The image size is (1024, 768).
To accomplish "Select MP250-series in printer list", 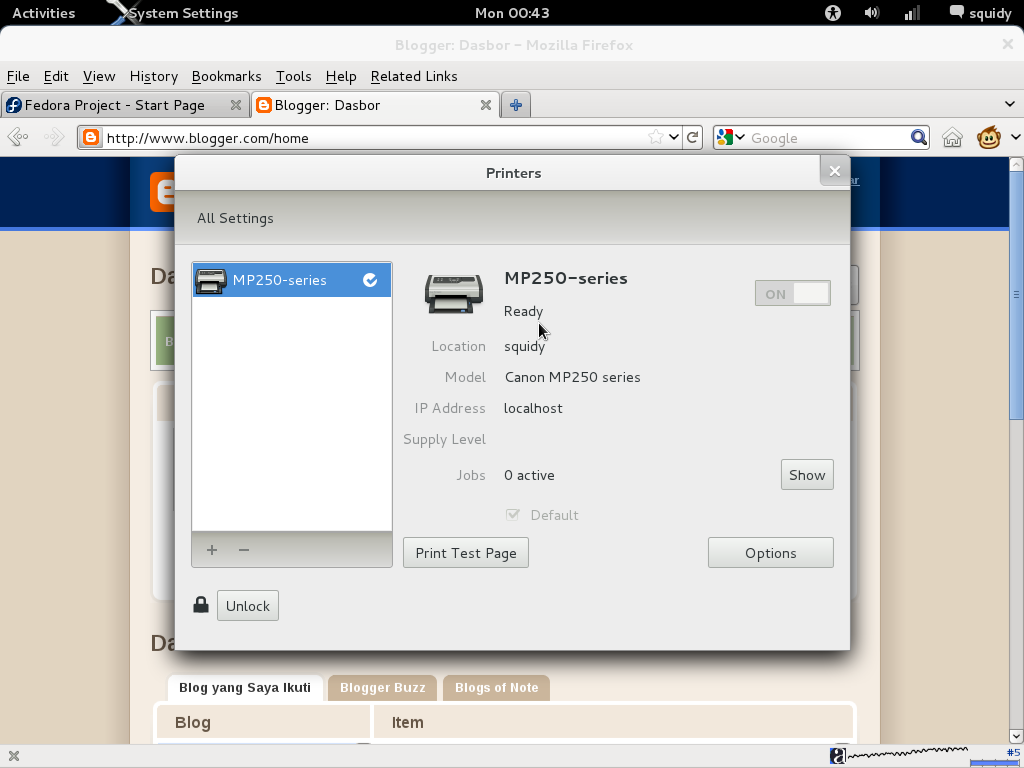I will [x=292, y=280].
